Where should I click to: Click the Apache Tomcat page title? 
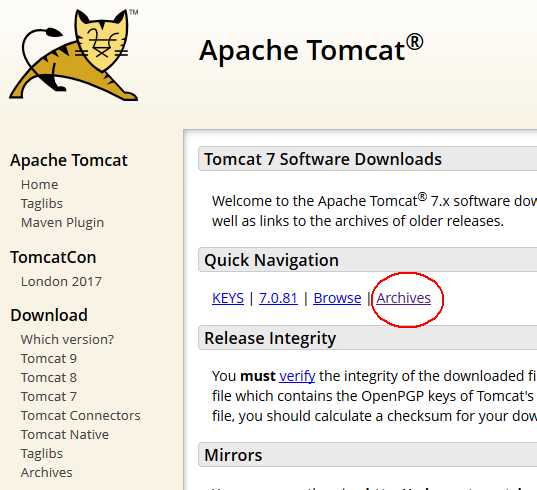click(x=311, y=50)
